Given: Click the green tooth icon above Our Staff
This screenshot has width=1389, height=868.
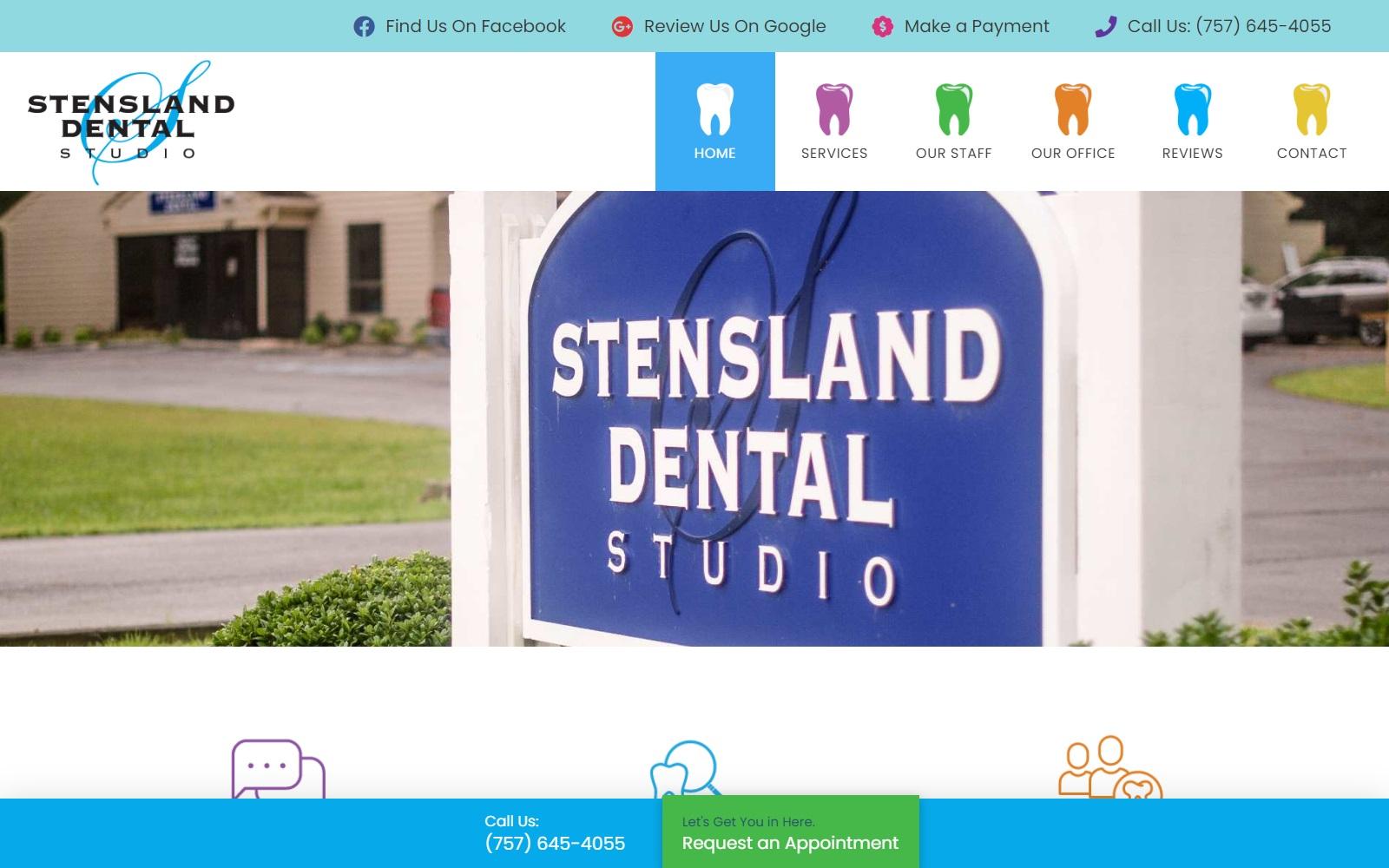Looking at the screenshot, I should (954, 109).
